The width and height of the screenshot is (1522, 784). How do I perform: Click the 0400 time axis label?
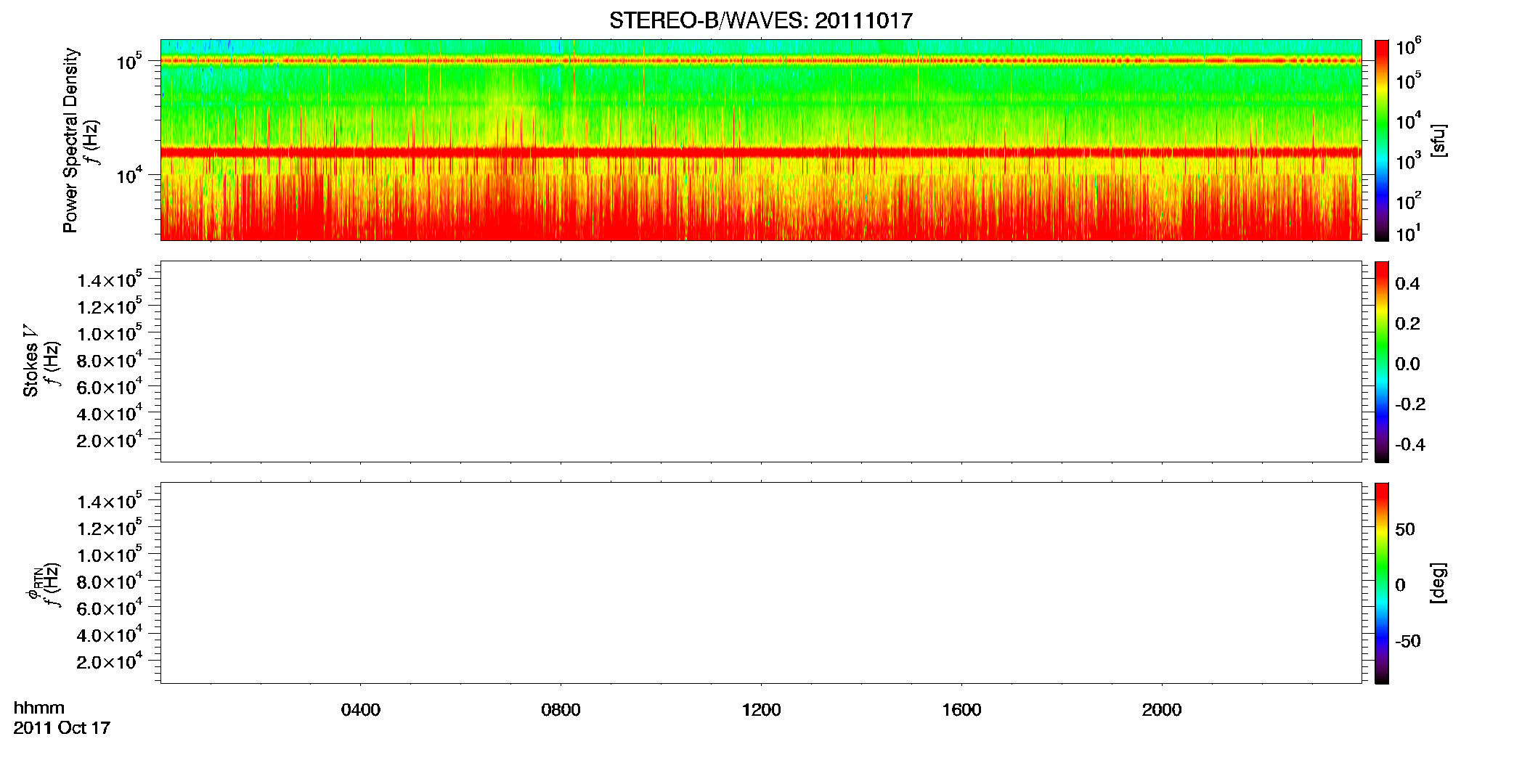(361, 710)
